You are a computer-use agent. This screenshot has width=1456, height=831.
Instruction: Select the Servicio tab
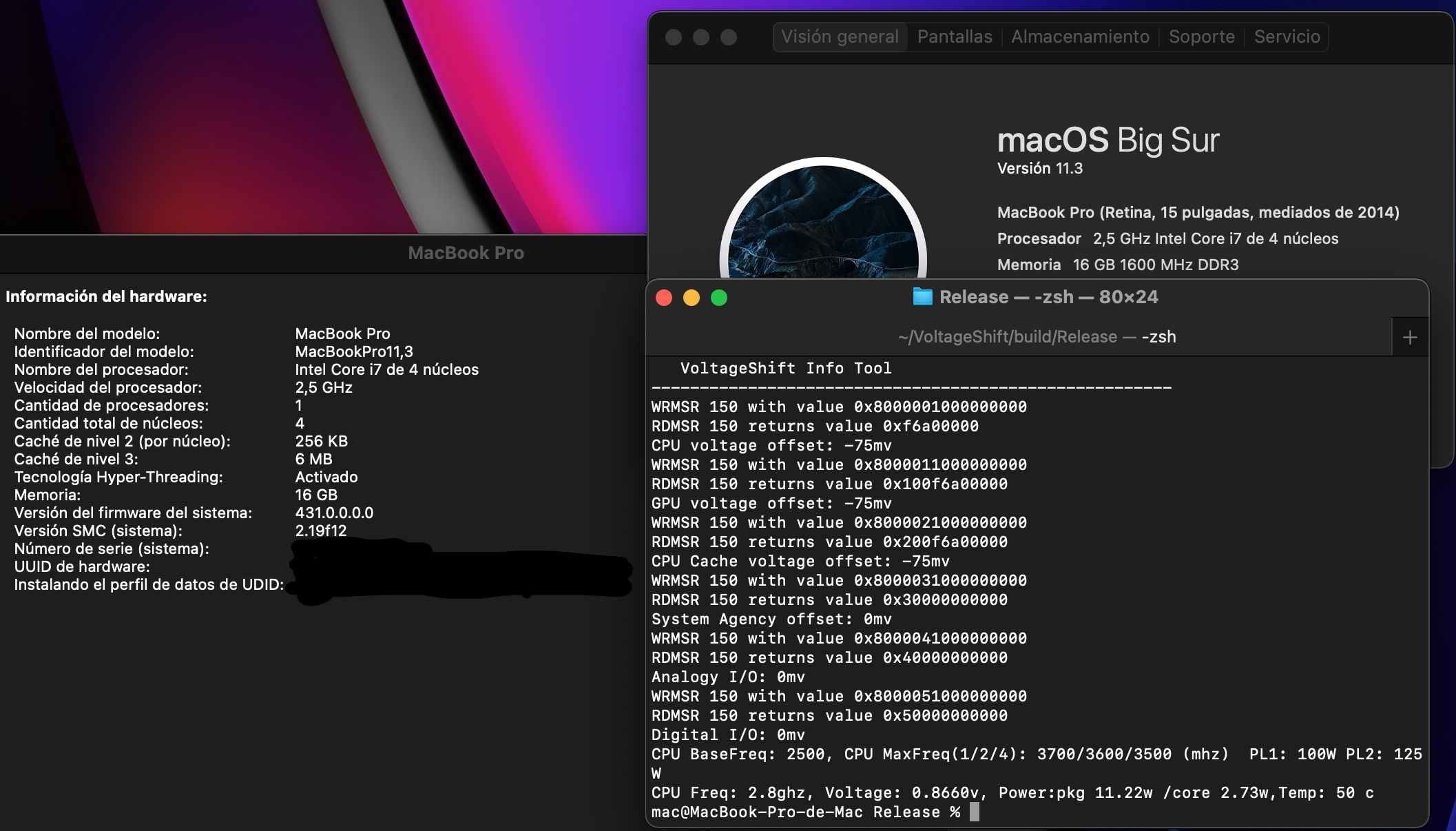point(1287,37)
